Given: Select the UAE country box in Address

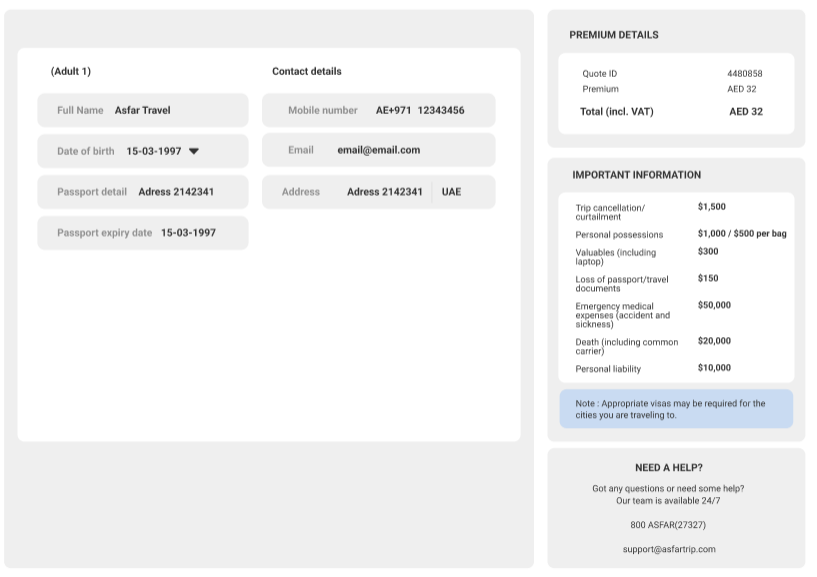Looking at the screenshot, I should pyautogui.click(x=452, y=192).
